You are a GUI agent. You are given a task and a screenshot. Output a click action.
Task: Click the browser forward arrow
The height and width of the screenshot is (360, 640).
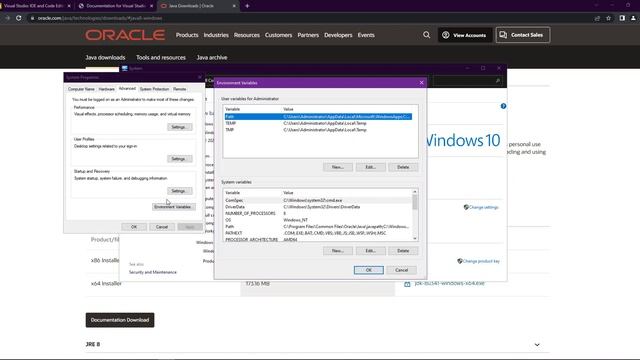(x=7, y=18)
